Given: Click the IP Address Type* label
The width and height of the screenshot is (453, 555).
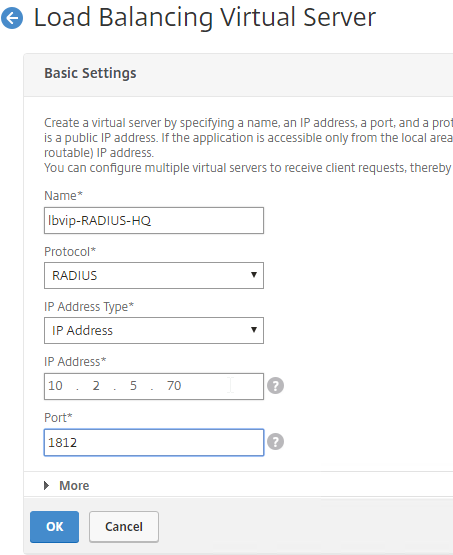Looking at the screenshot, I should (89, 307).
